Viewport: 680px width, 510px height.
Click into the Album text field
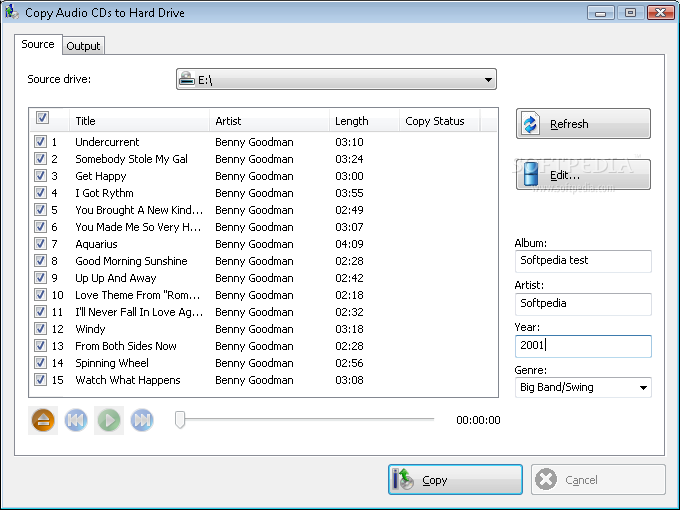(583, 260)
